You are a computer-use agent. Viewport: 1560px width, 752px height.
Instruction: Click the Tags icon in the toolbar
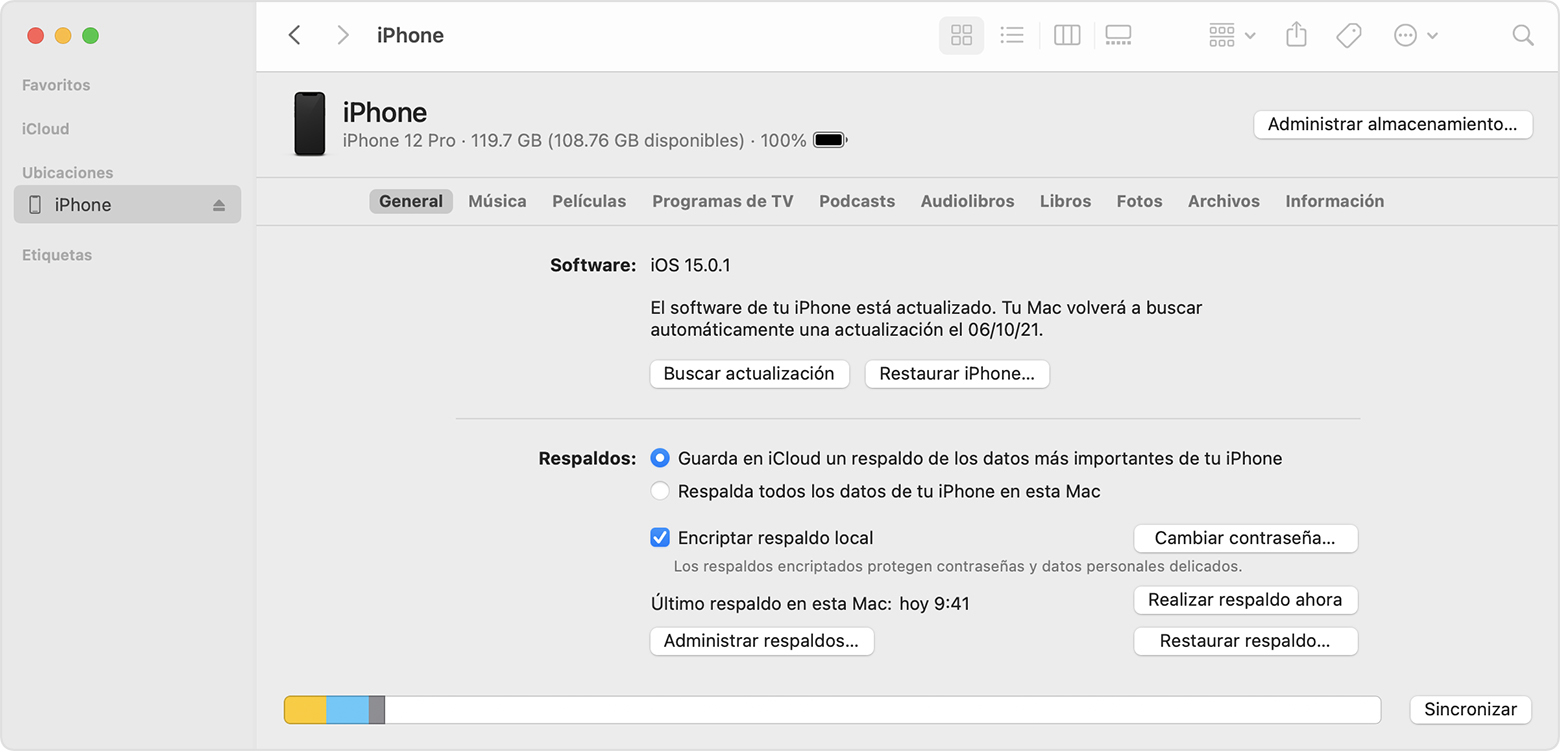coord(1348,34)
